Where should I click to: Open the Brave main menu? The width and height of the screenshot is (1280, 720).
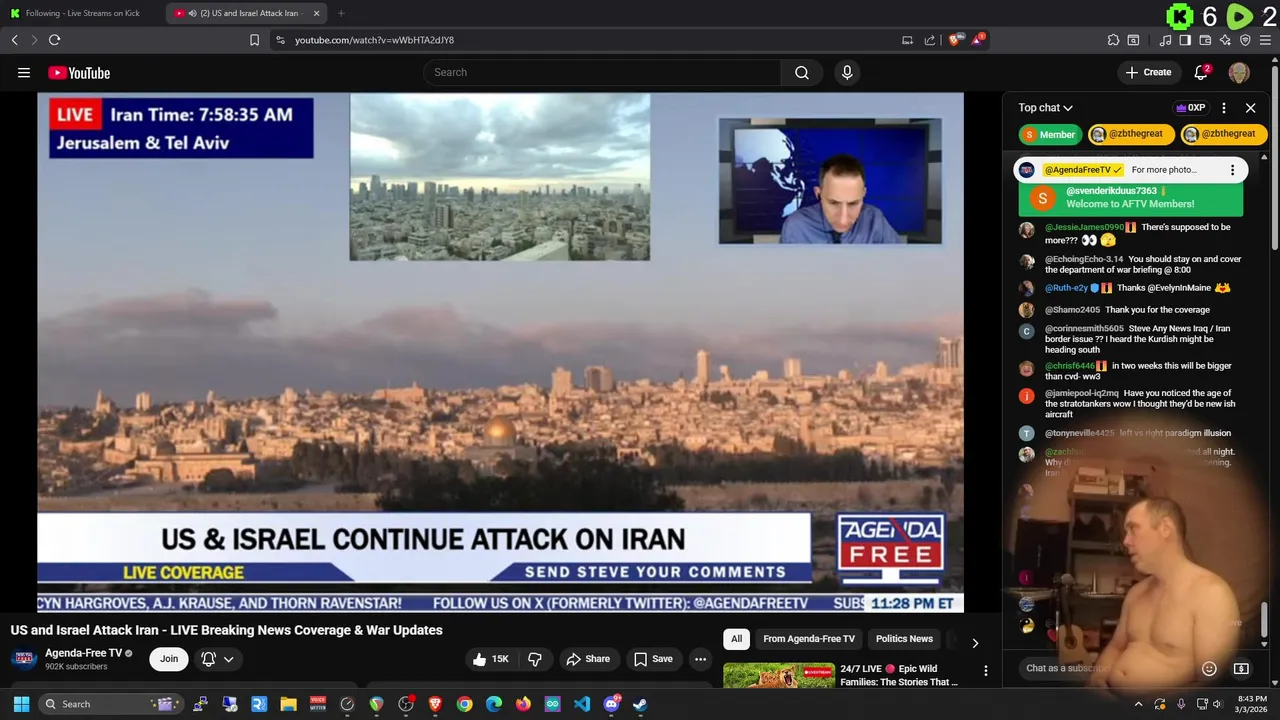pos(1266,40)
